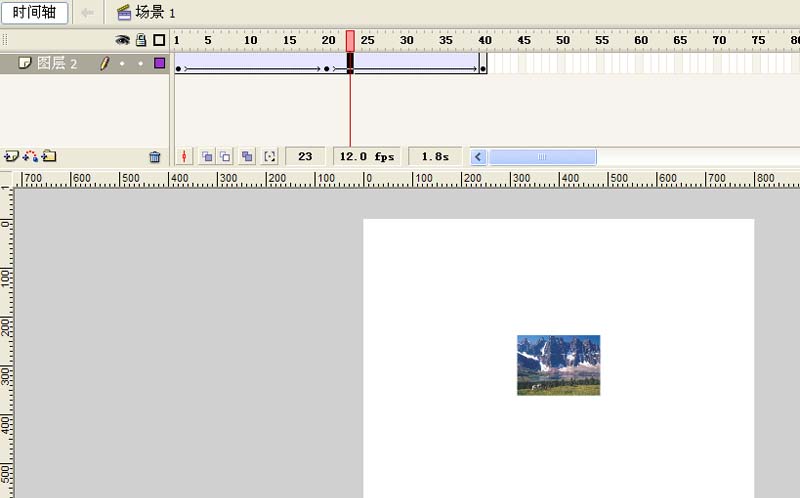Screen dimensions: 800x498
Task: Click the red playhead marker at frame 23
Action: pyautogui.click(x=350, y=40)
